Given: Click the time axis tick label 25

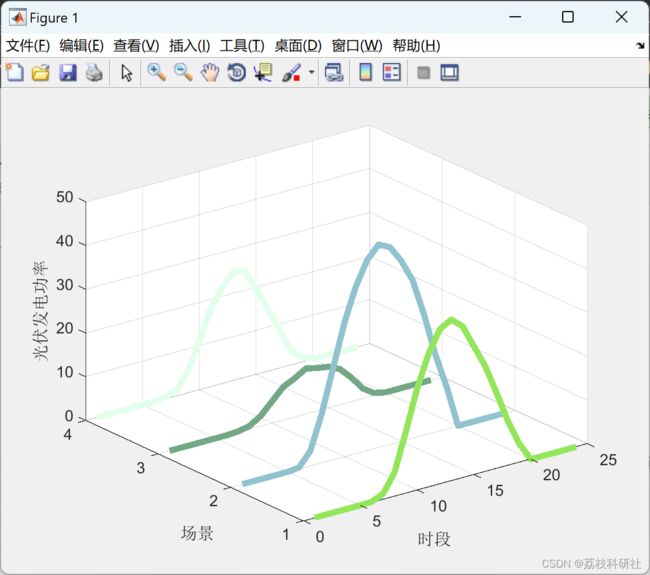Looking at the screenshot, I should [608, 460].
